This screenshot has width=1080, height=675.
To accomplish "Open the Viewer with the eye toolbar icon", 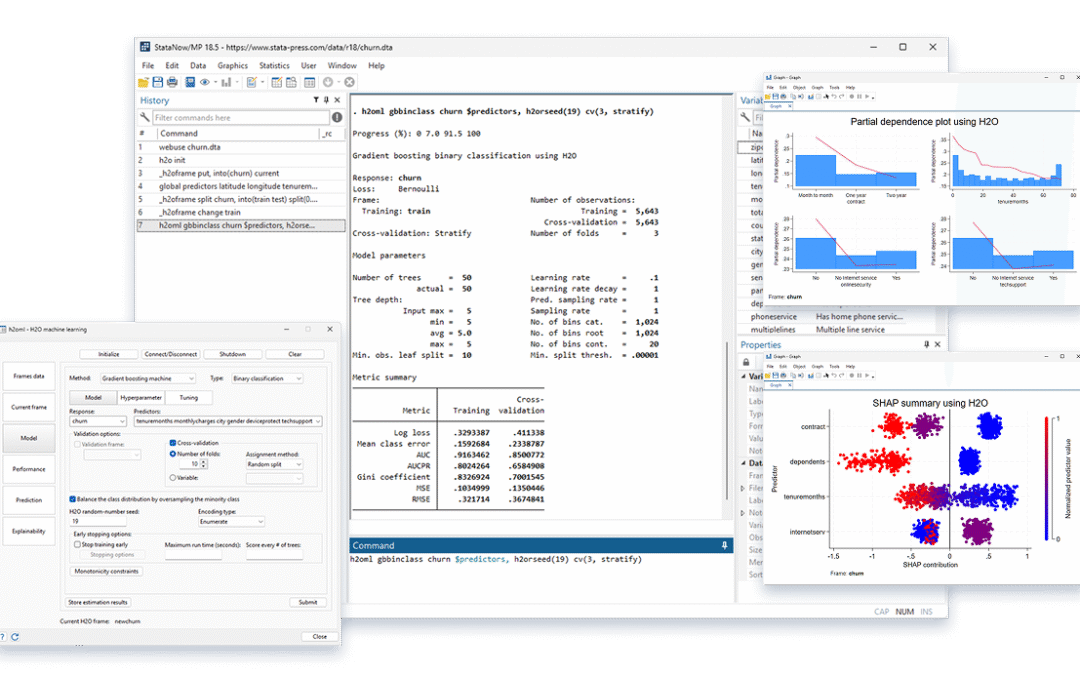I will click(205, 83).
